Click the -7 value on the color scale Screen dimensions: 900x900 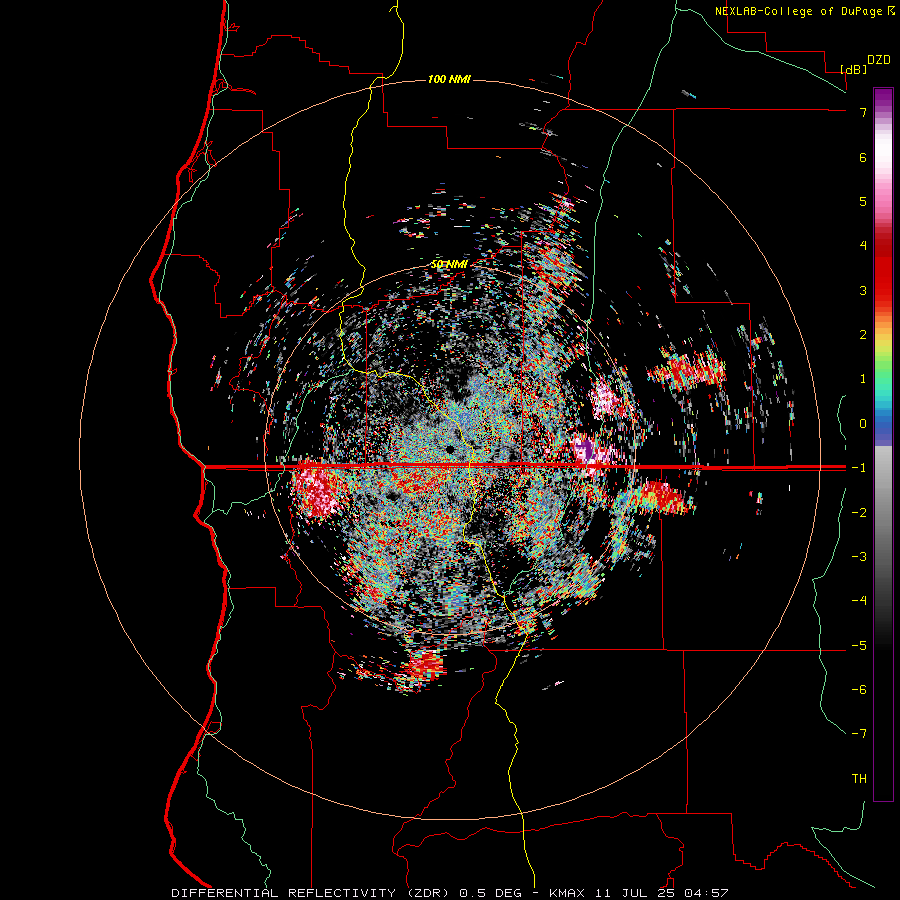[859, 734]
